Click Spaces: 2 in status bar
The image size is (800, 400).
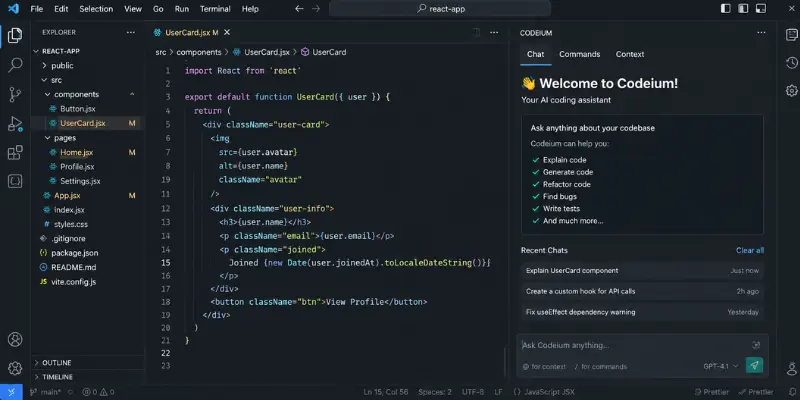coord(435,392)
